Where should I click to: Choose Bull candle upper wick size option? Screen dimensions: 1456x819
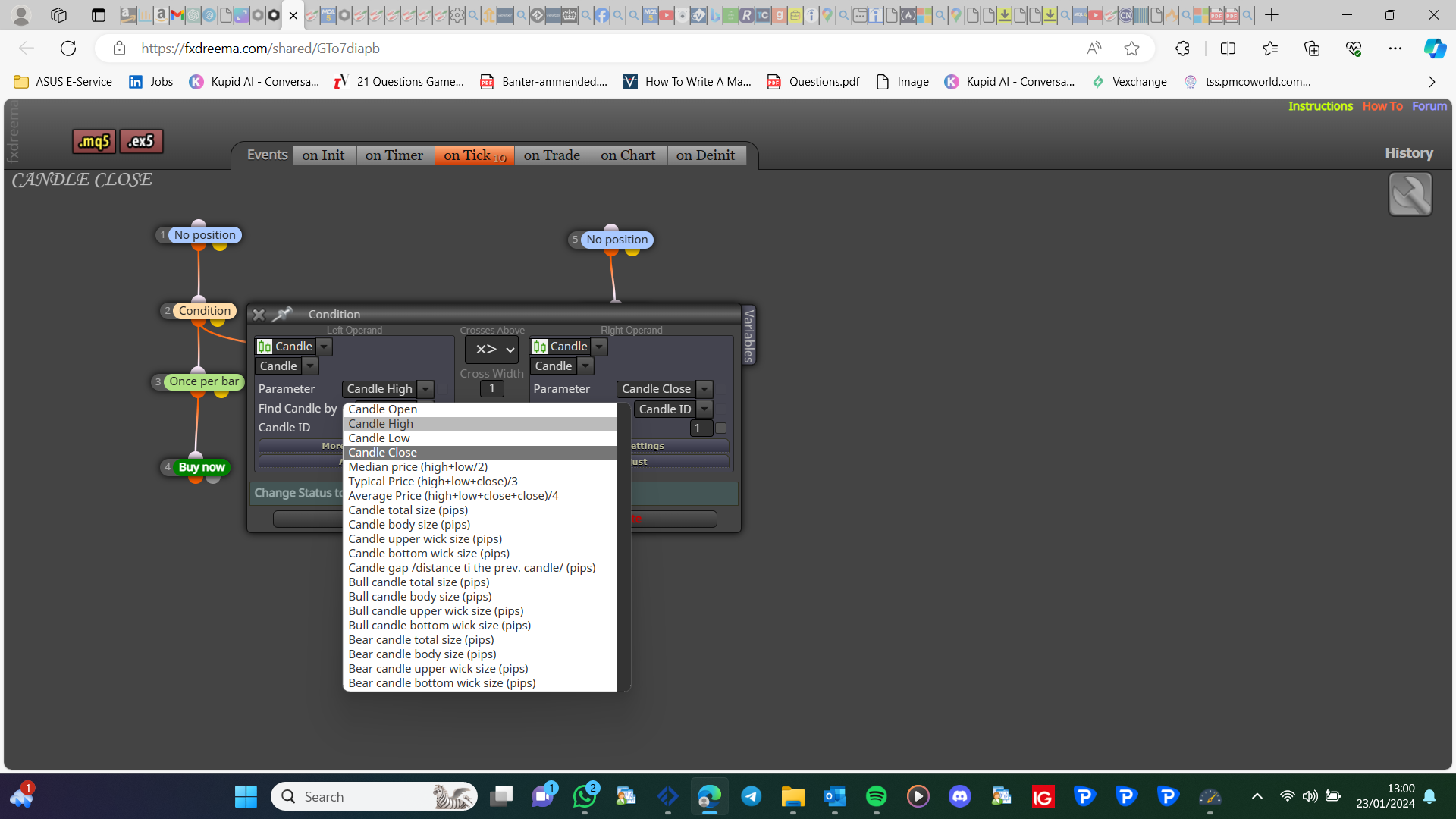coord(480,611)
